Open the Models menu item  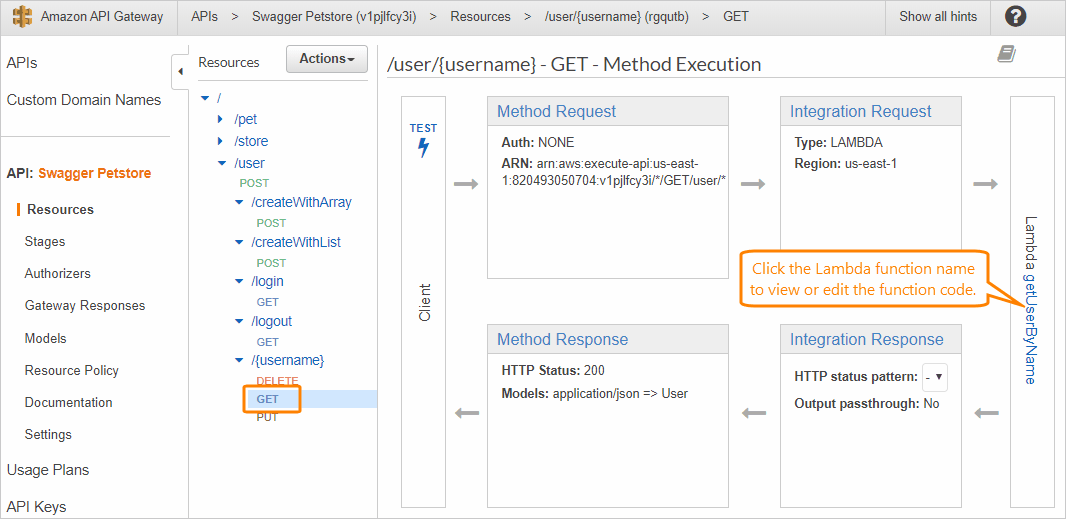pos(46,338)
